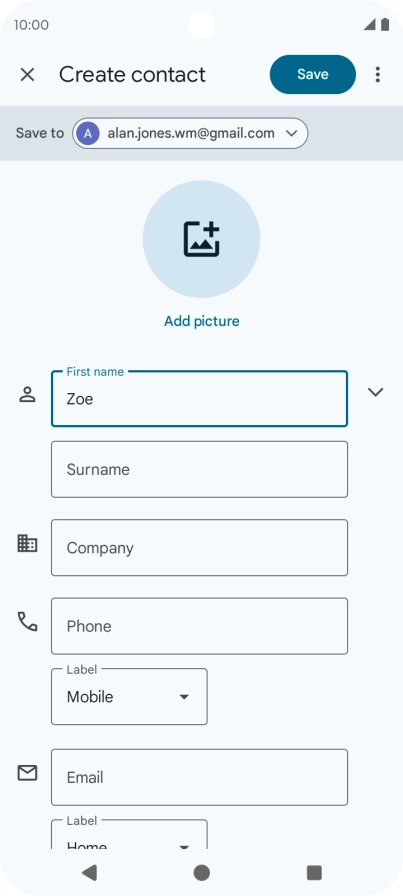Open the Mobile phone label dropdown
The width and height of the screenshot is (403, 896).
[x=129, y=697]
